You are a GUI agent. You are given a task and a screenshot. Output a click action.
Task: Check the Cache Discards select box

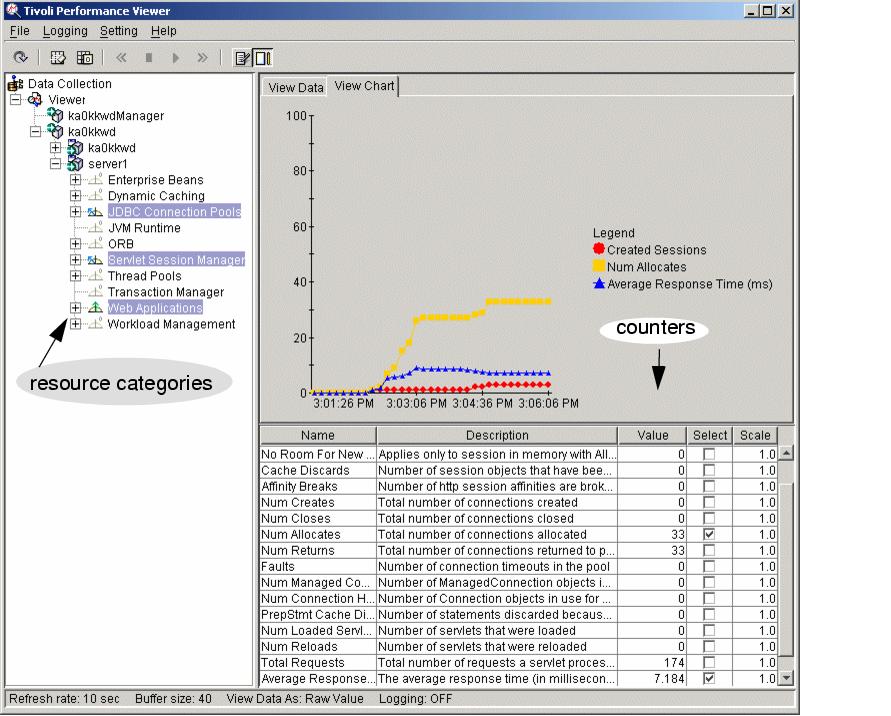(x=709, y=470)
